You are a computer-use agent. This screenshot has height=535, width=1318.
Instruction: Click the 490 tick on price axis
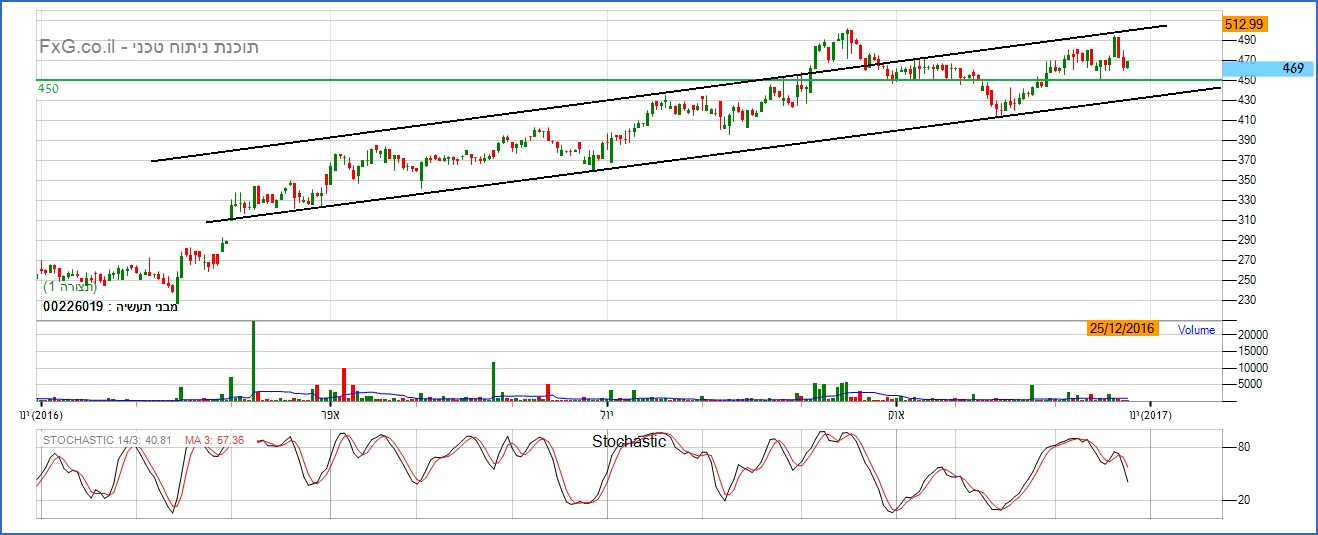(1246, 40)
